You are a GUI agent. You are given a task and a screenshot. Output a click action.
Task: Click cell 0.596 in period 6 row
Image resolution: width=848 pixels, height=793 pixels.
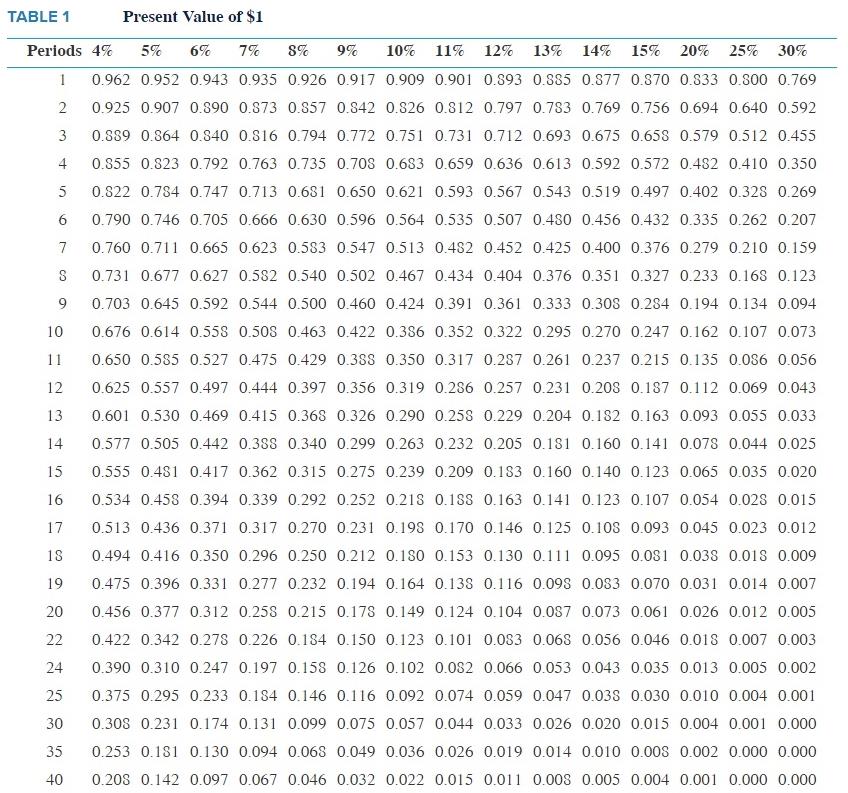[x=356, y=220]
